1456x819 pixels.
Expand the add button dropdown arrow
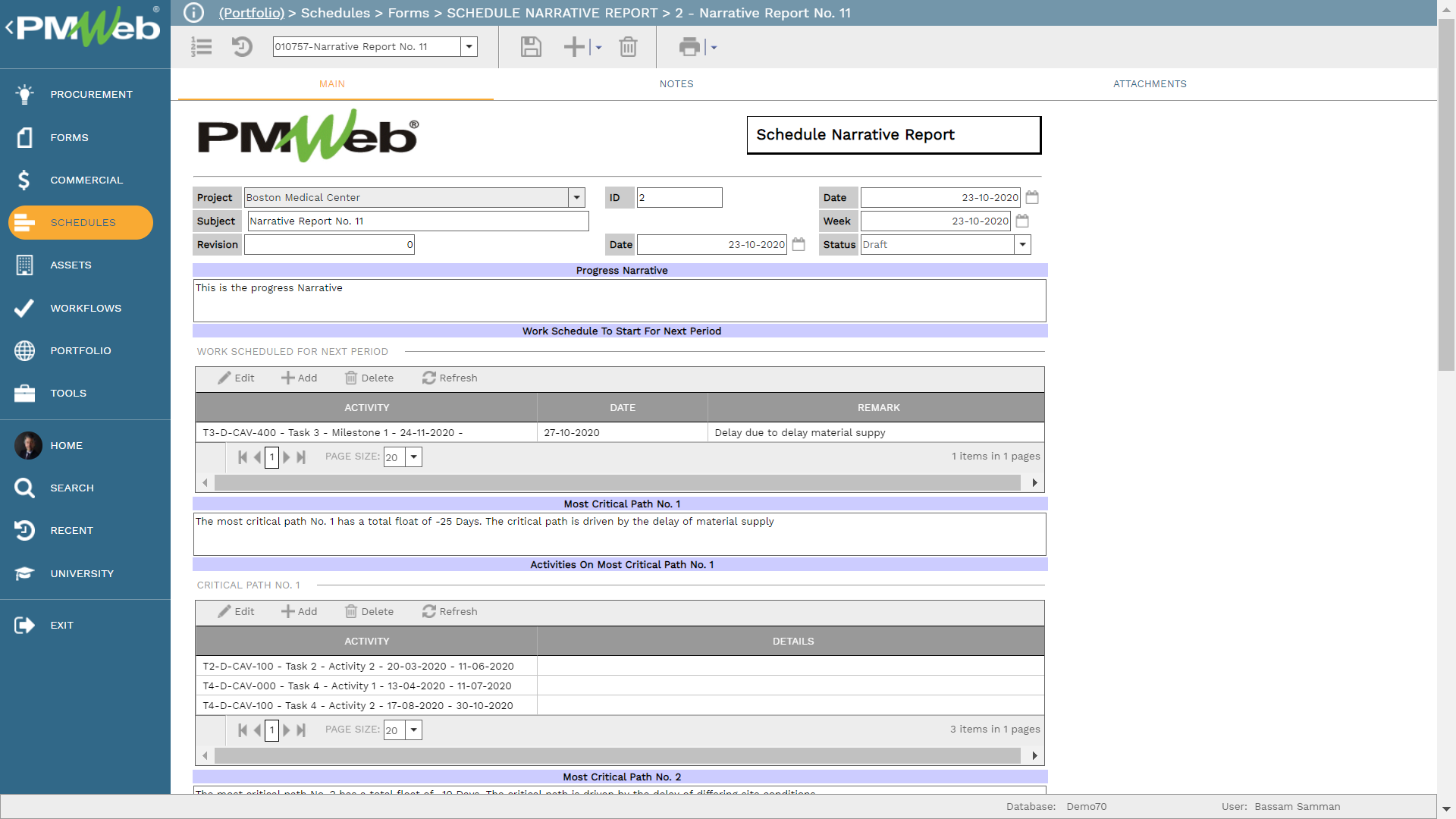coord(598,48)
